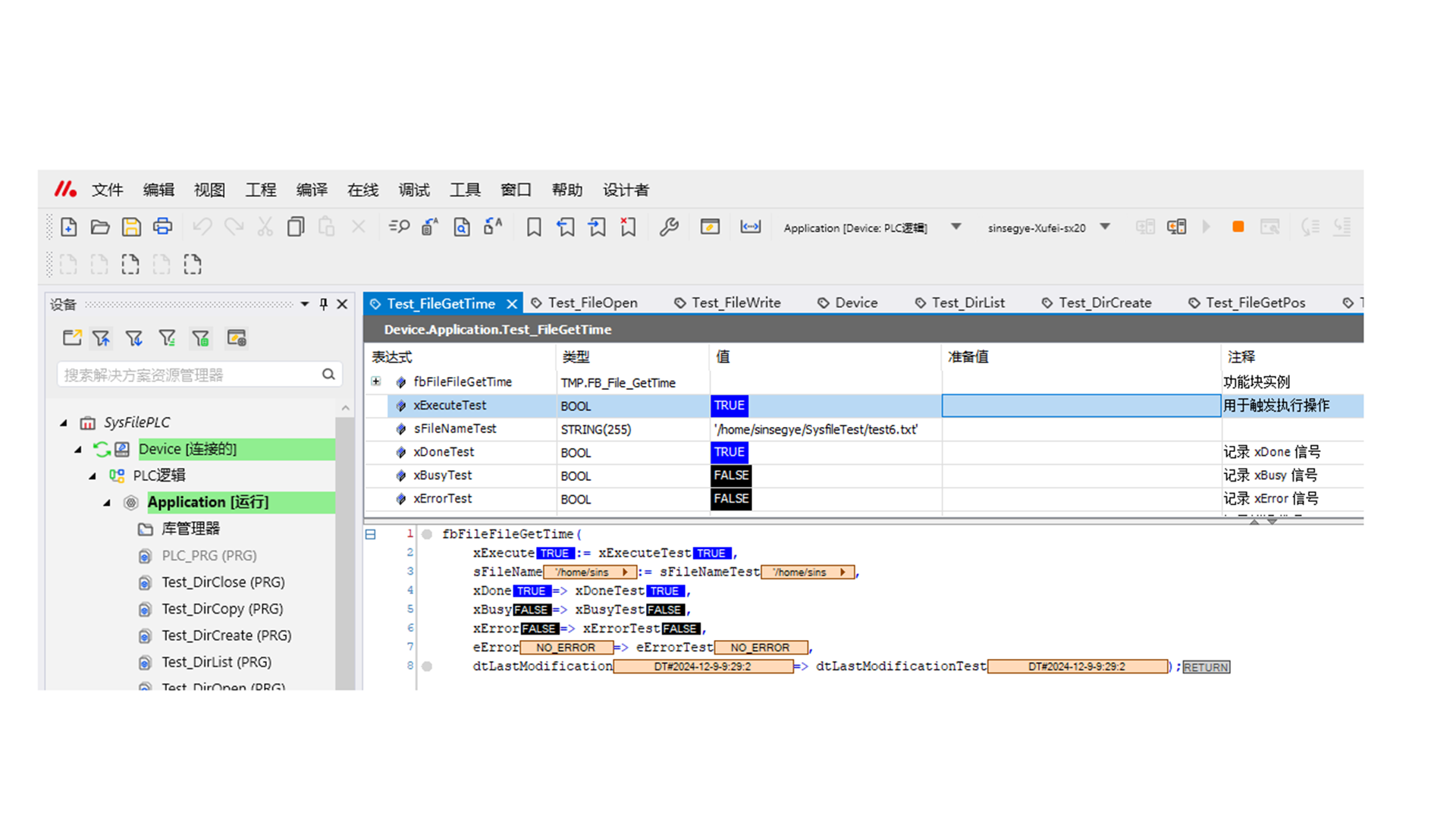The width and height of the screenshot is (1456, 819).
Task: Click the Cut scissors icon
Action: click(x=265, y=227)
